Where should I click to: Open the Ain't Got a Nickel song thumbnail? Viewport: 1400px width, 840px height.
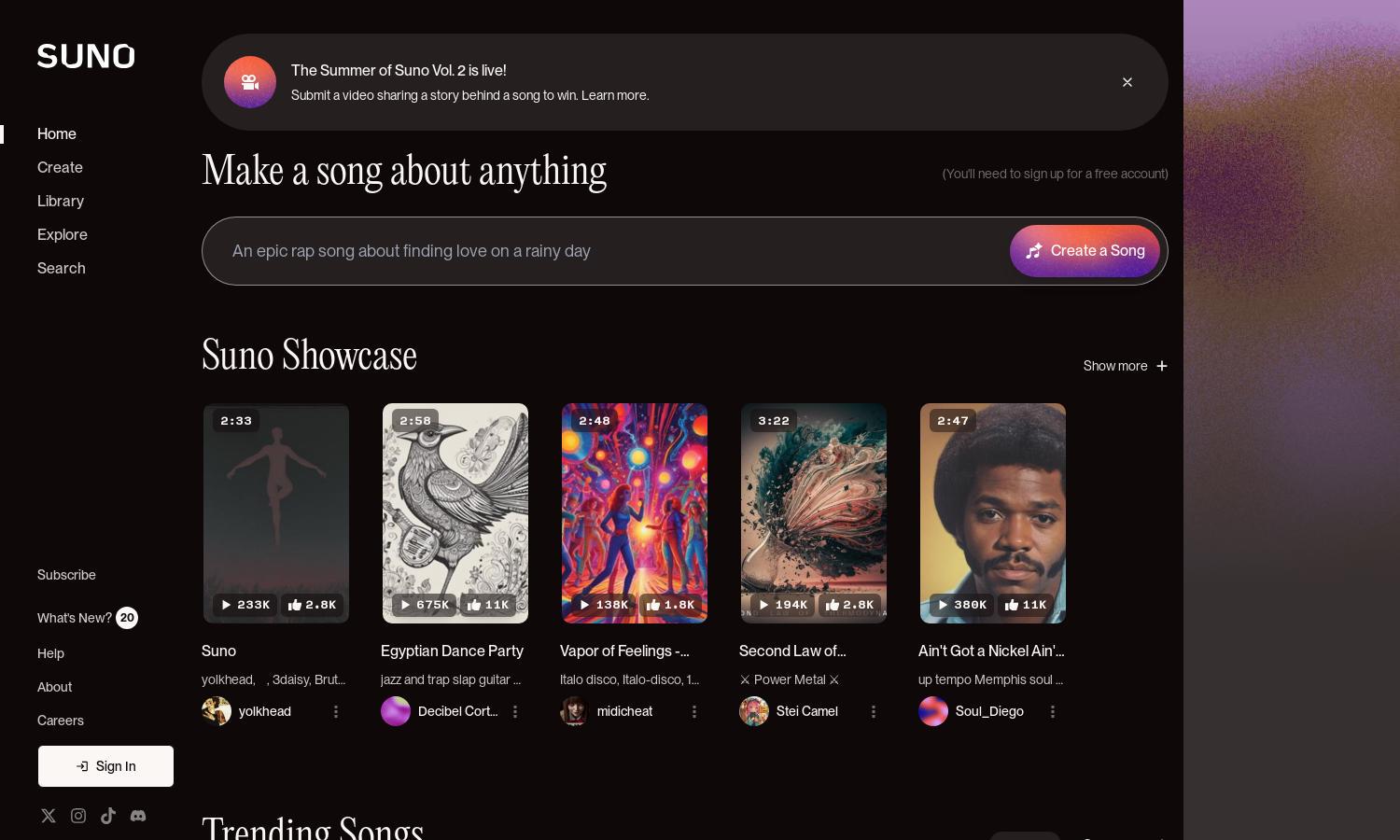[993, 513]
